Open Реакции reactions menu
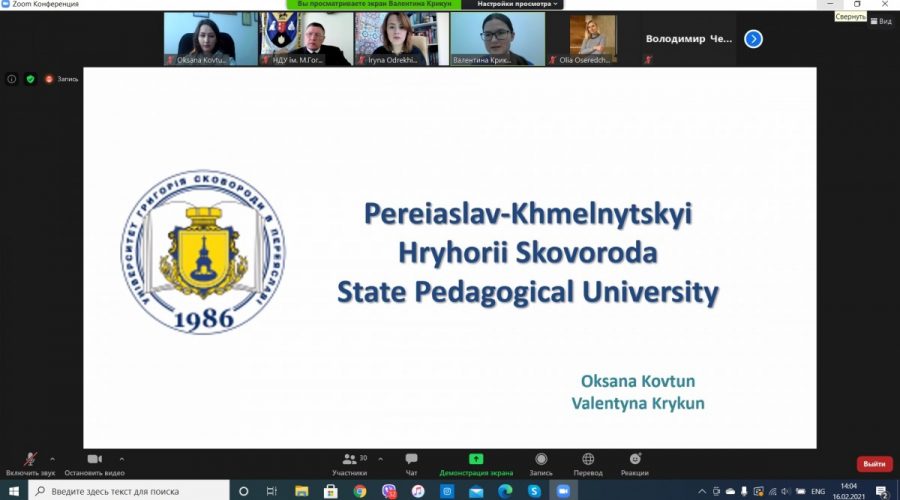900x500 pixels. pyautogui.click(x=634, y=464)
